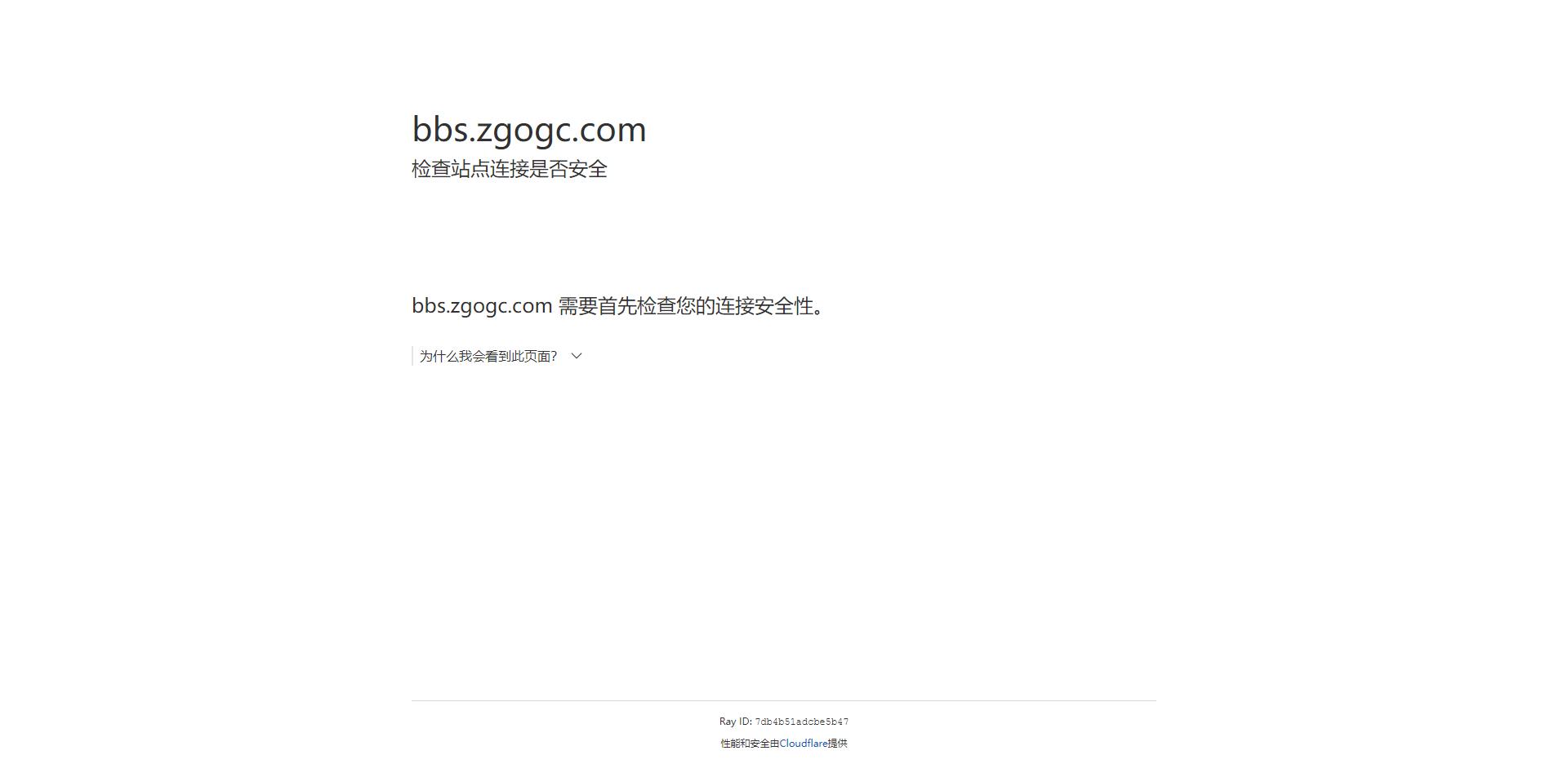The height and width of the screenshot is (764, 1568).
Task: Click the vertical bar left of 为什么我会看到此页面?
Action: tap(413, 356)
